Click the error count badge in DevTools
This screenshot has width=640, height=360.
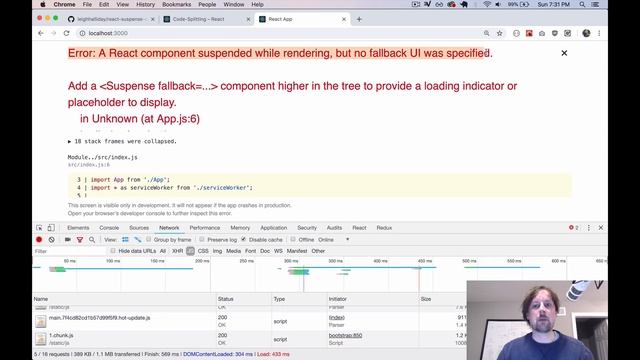pos(574,228)
